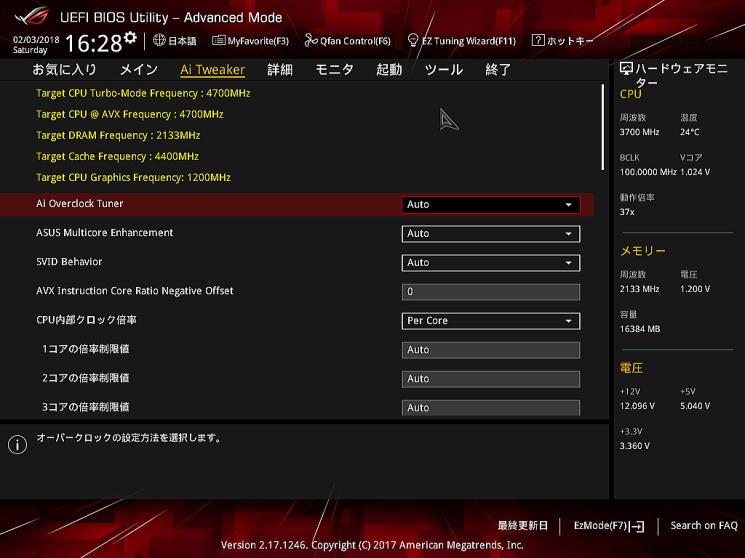Image resolution: width=745 pixels, height=558 pixels.
Task: Click hardware monitor display icon
Action: 626,69
